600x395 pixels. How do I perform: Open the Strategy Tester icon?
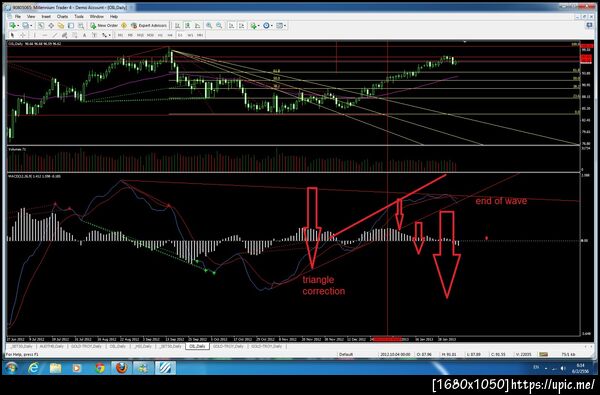click(x=81, y=26)
